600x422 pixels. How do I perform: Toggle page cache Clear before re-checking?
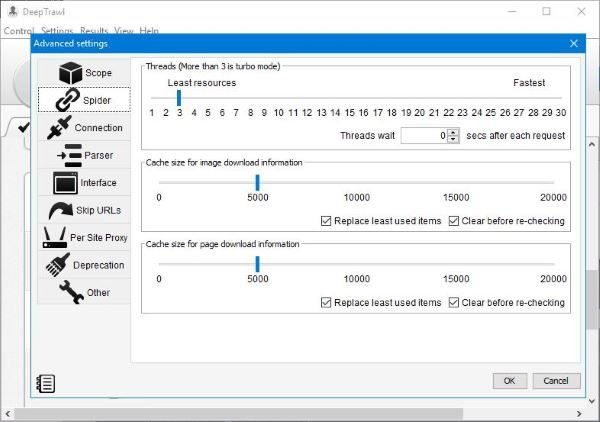(x=453, y=303)
